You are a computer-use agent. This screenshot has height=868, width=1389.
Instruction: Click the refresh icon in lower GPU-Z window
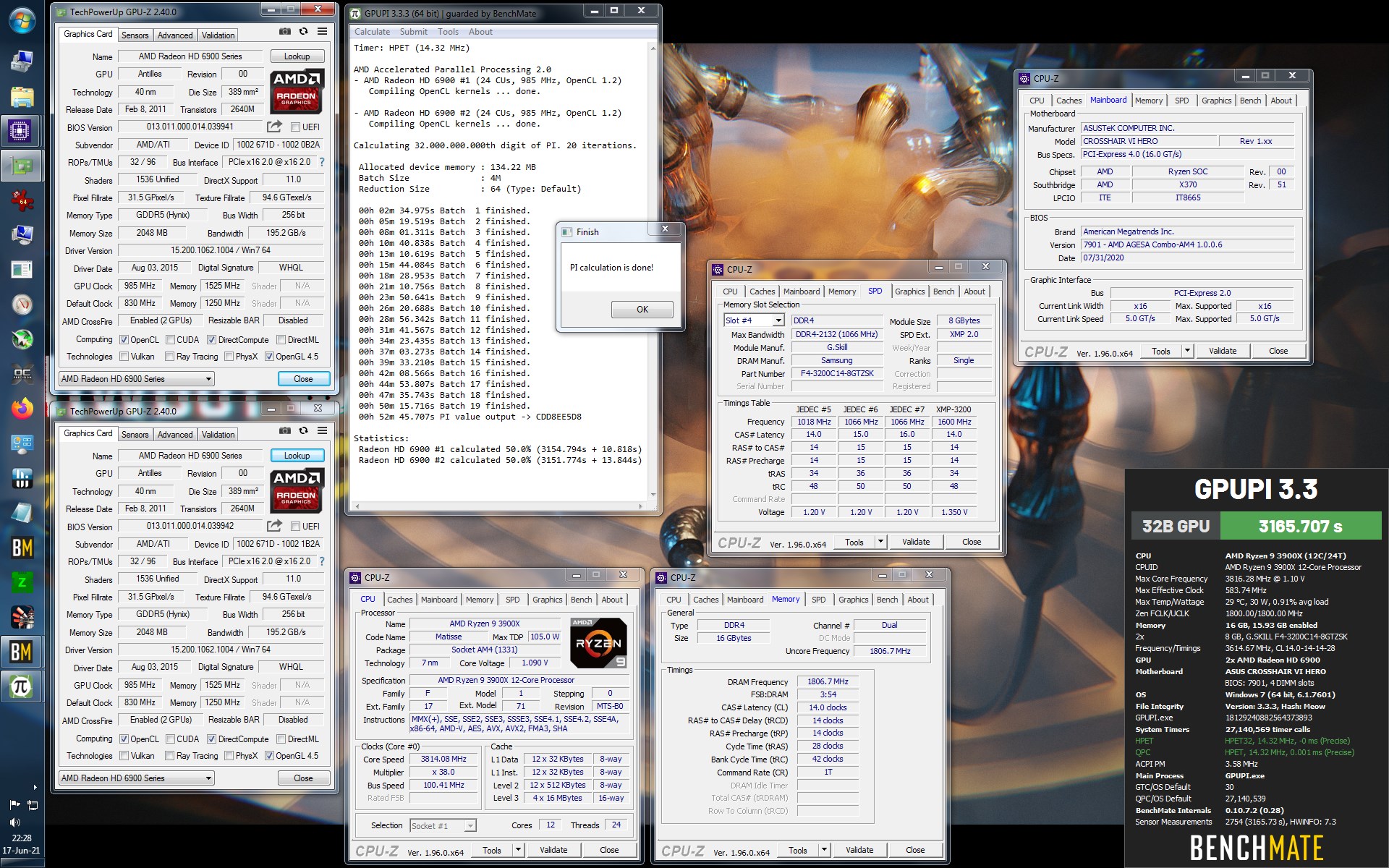click(x=304, y=431)
